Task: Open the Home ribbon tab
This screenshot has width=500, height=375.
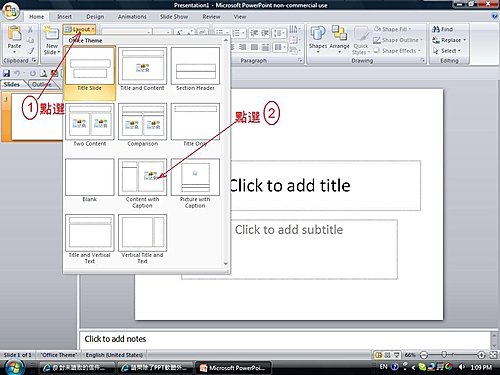Action: [36, 16]
